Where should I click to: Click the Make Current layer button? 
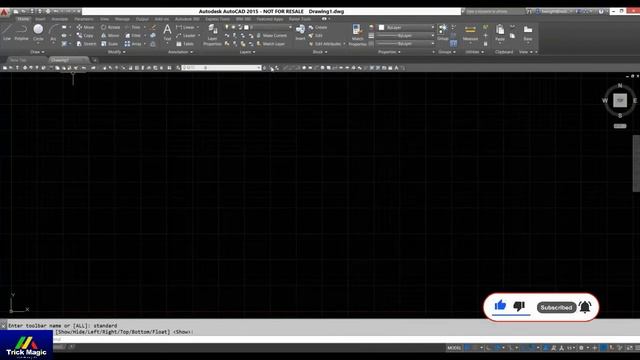tap(271, 36)
